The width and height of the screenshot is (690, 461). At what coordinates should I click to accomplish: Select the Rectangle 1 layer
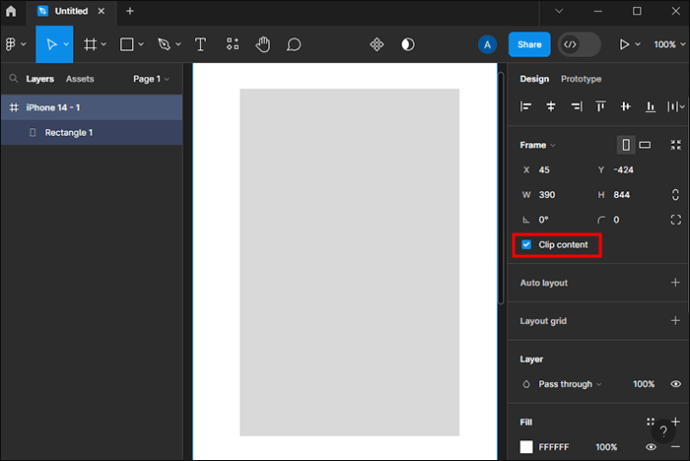tap(68, 132)
